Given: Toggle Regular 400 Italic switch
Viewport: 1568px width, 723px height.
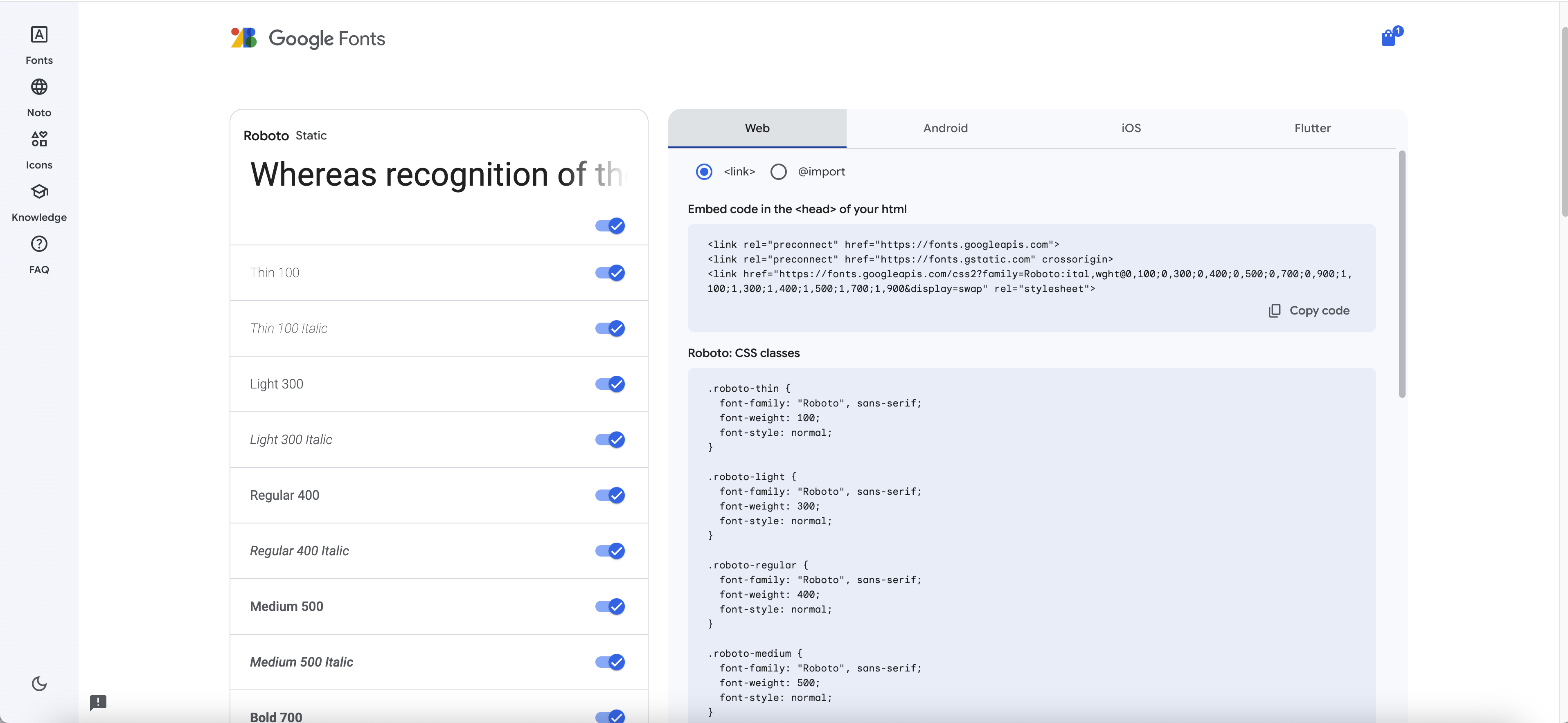Looking at the screenshot, I should tap(610, 551).
